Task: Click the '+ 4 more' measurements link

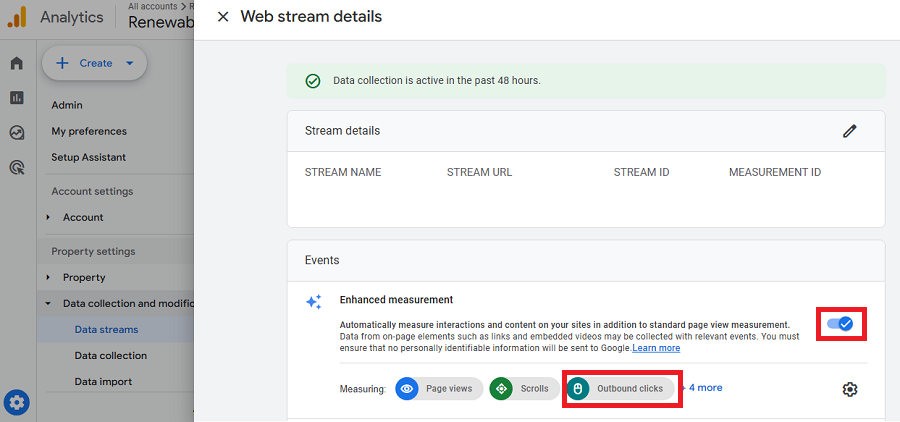Action: [x=703, y=388]
